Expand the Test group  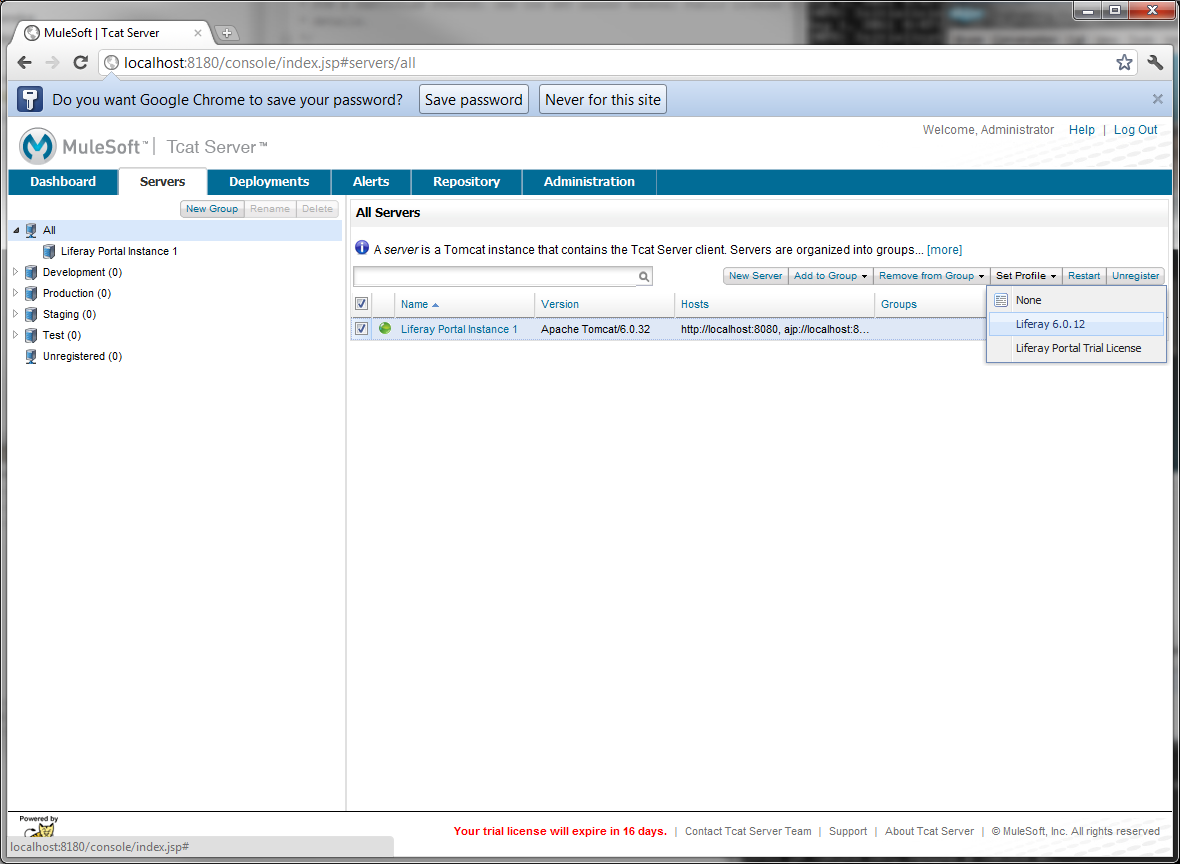click(17, 336)
